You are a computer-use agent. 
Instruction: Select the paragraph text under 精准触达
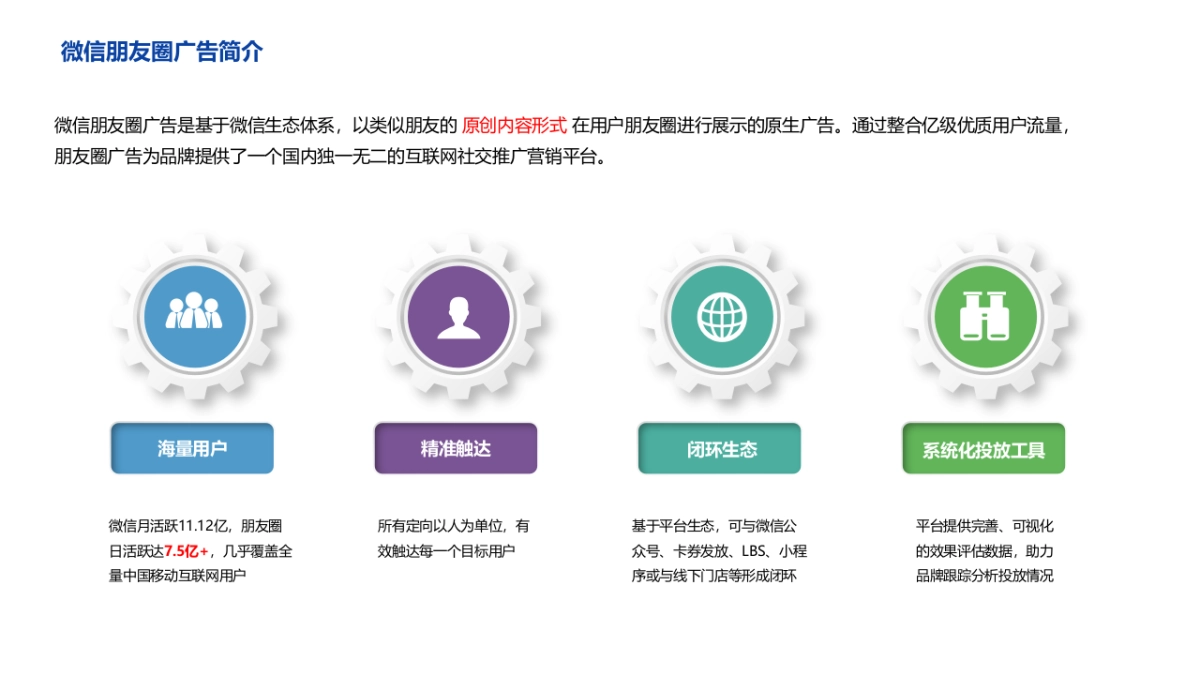[453, 538]
